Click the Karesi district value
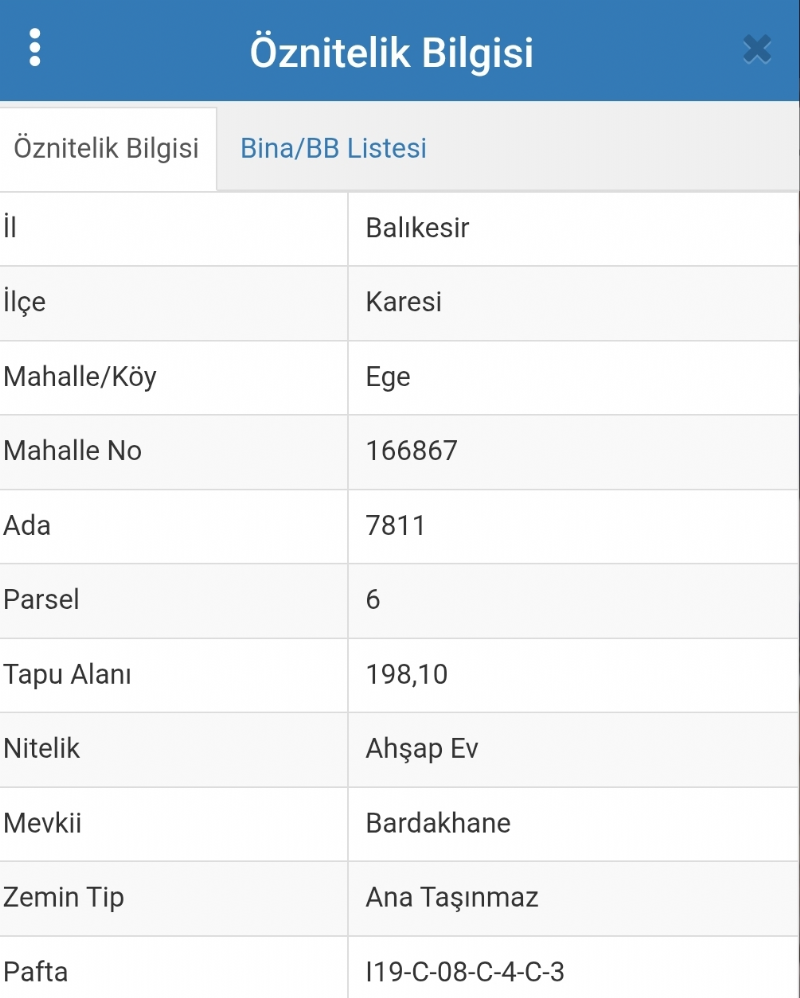800x998 pixels. [404, 302]
